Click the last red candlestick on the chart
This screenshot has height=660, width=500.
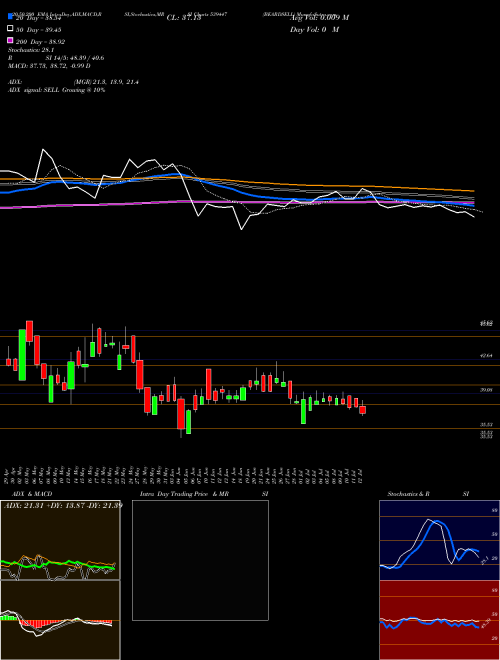coord(362,409)
